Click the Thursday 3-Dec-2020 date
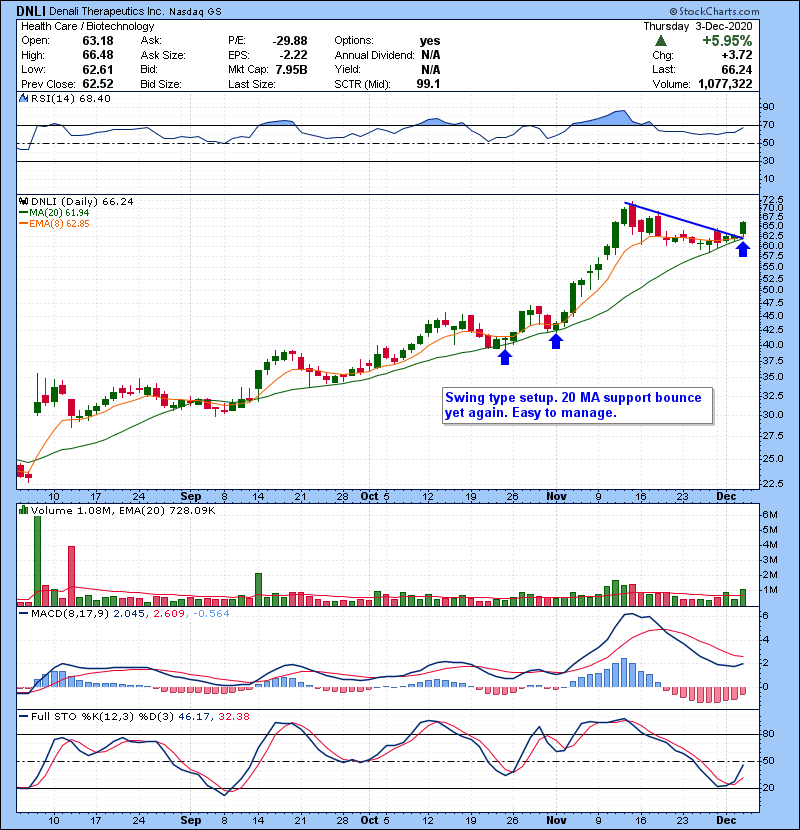This screenshot has width=800, height=830. pos(698,26)
